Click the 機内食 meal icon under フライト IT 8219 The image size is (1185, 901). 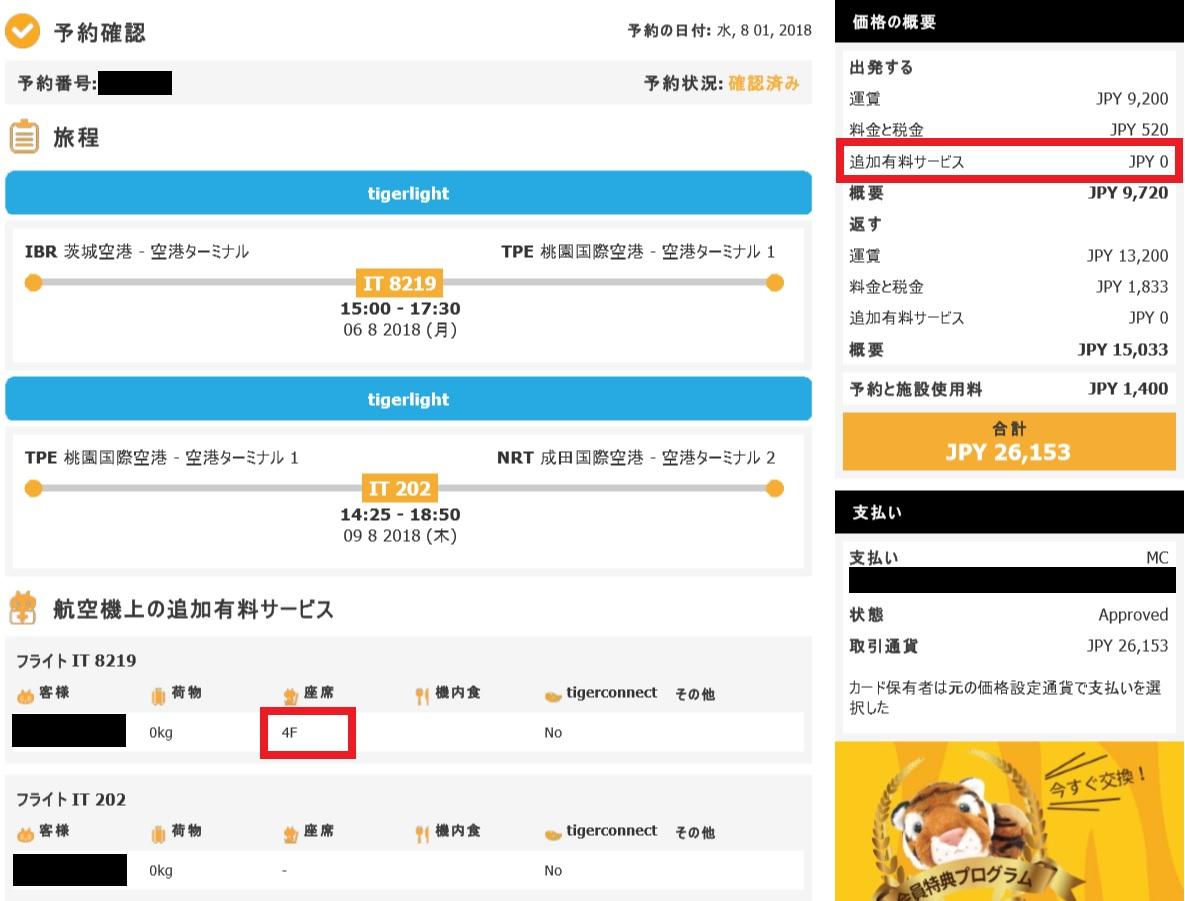pyautogui.click(x=422, y=694)
